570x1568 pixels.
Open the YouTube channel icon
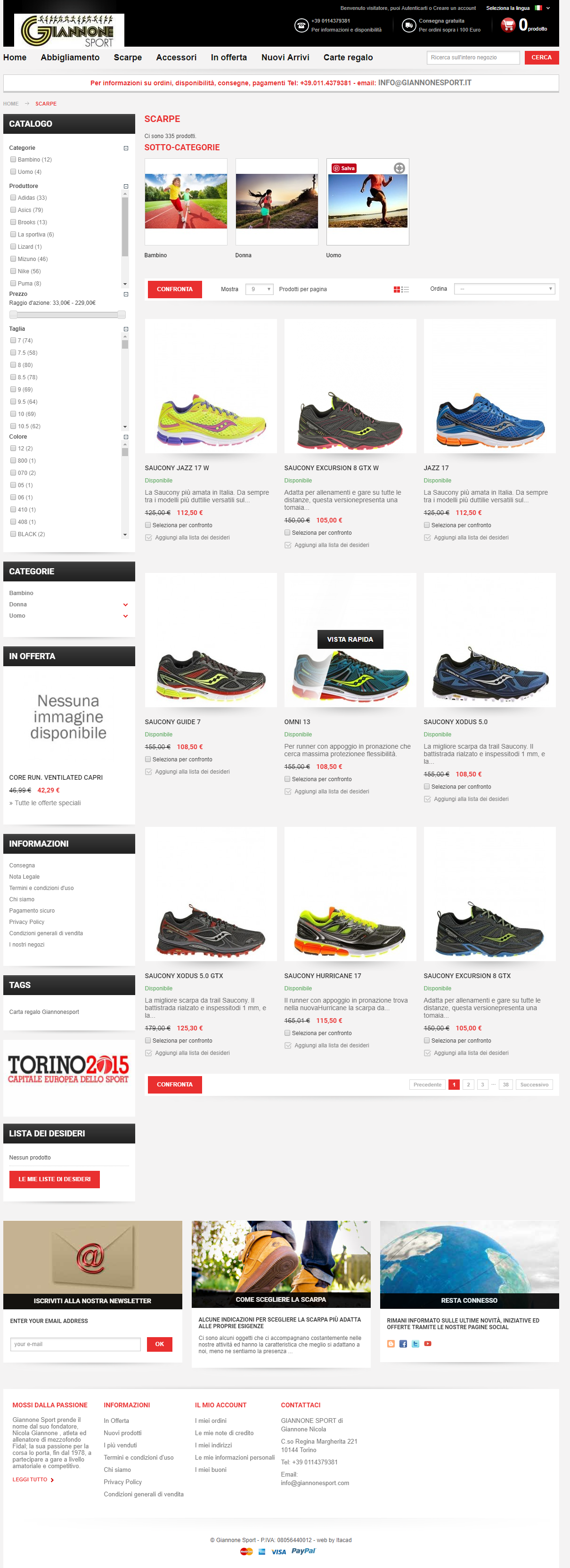point(428,1343)
